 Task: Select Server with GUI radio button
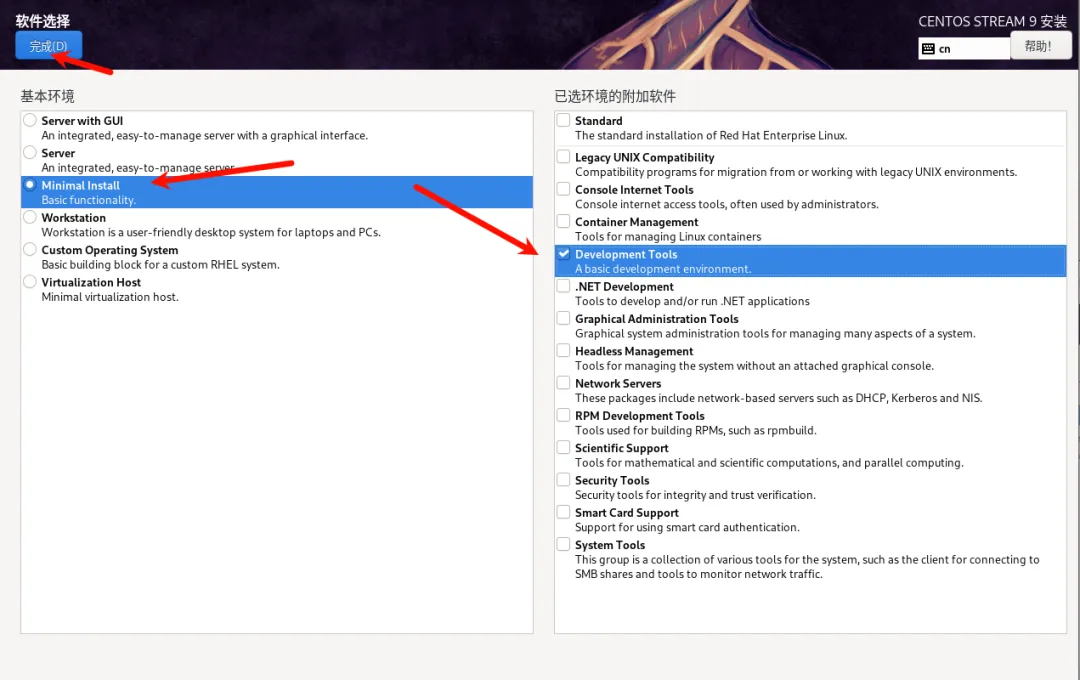click(30, 120)
